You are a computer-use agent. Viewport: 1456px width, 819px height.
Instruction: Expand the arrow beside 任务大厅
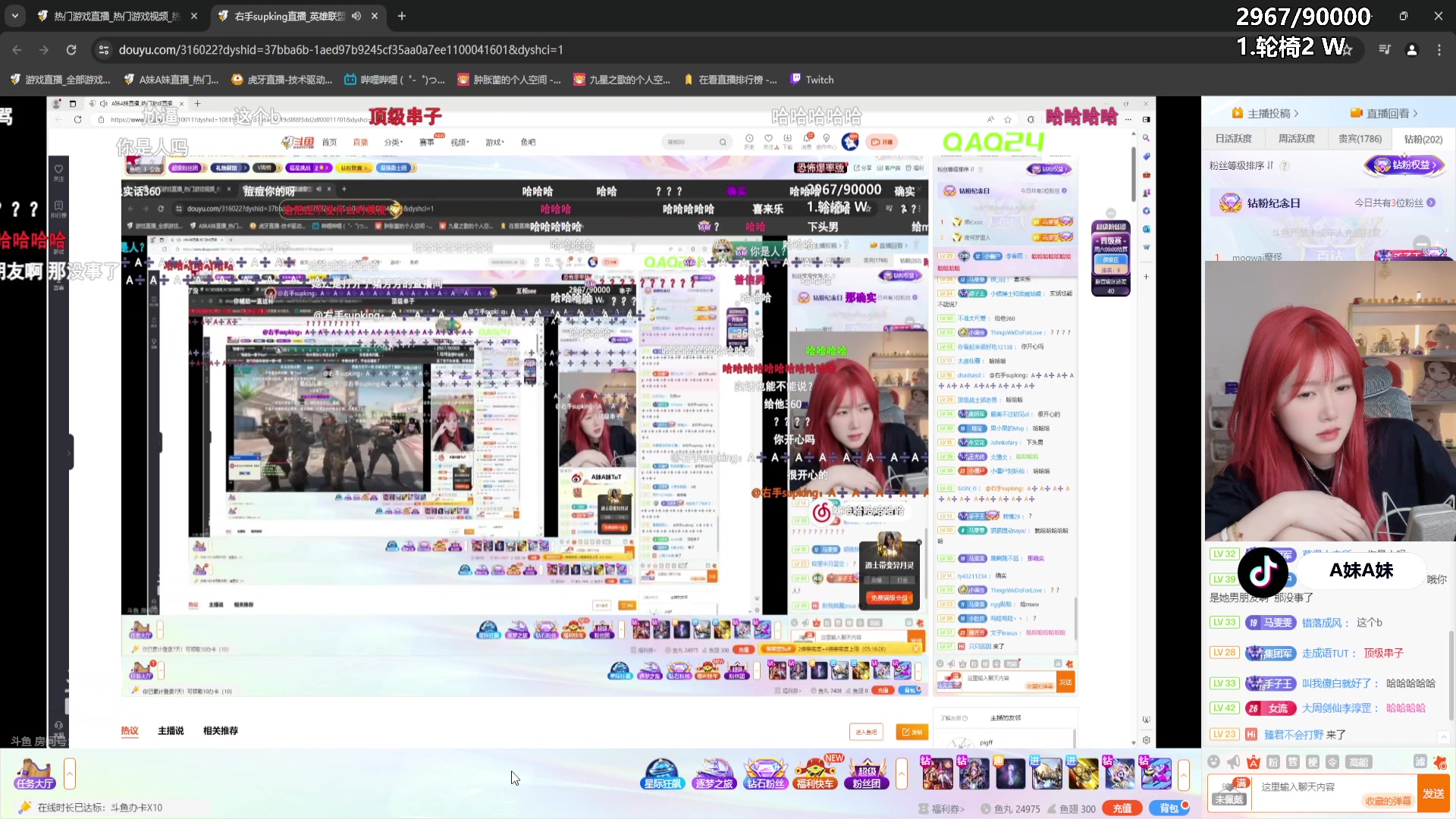(70, 774)
